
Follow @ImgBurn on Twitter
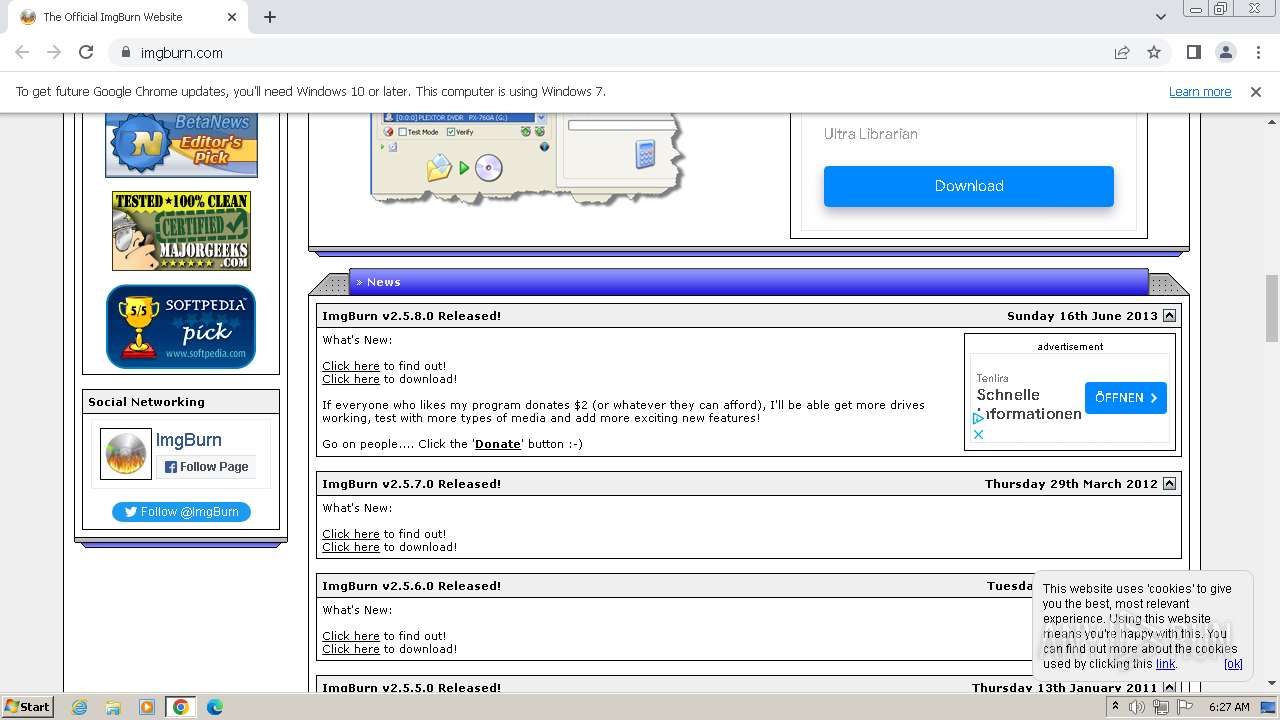coord(181,512)
